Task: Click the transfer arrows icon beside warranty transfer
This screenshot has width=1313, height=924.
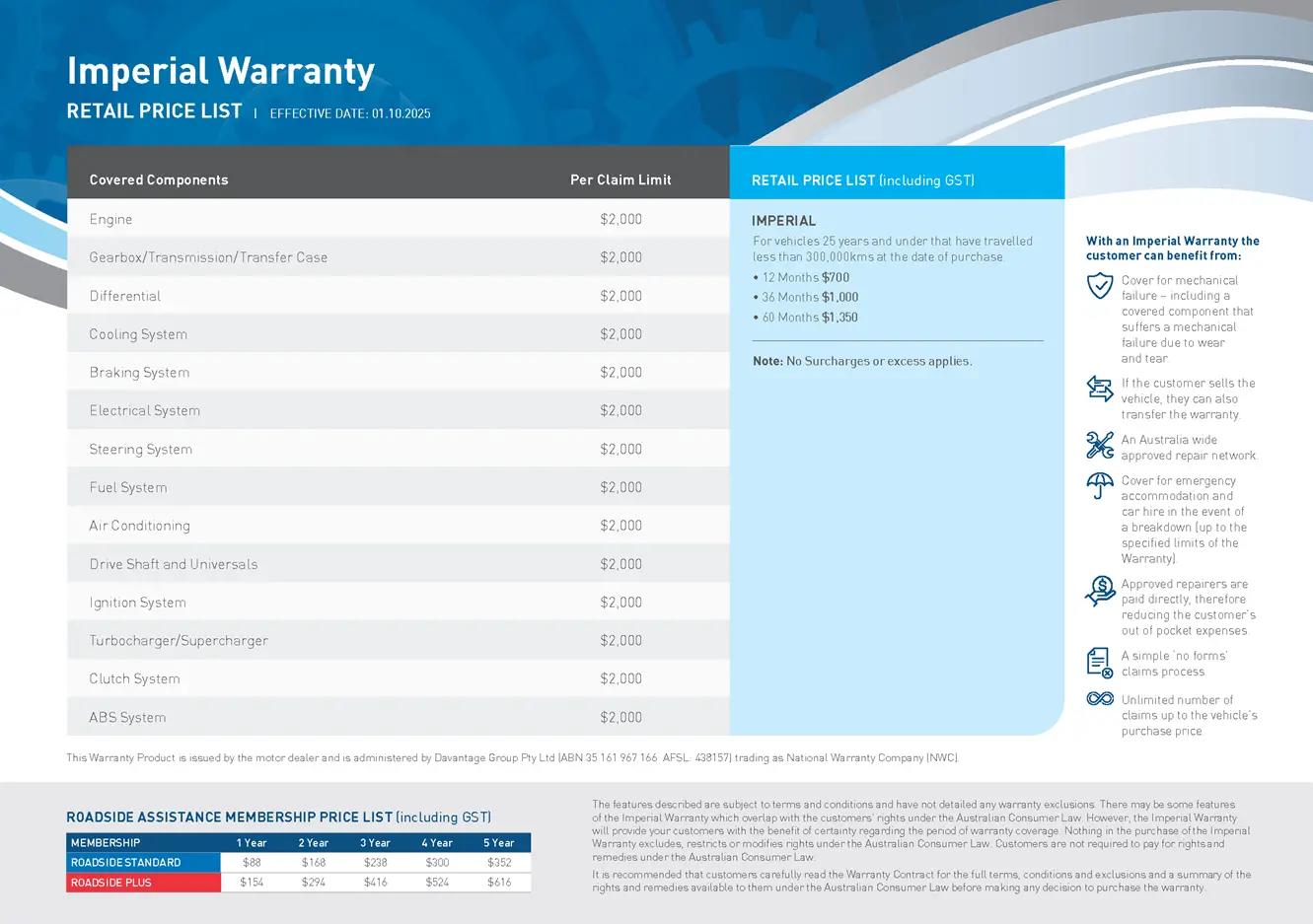Action: tap(1100, 388)
